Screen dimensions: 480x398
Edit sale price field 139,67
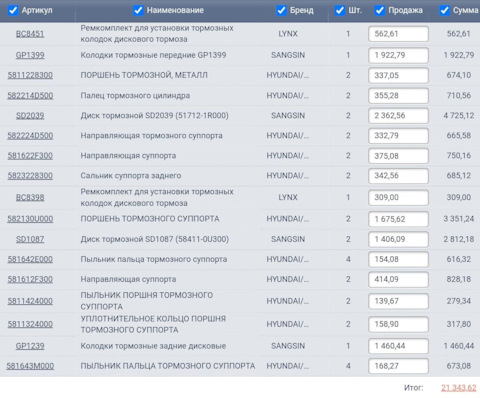coord(398,301)
